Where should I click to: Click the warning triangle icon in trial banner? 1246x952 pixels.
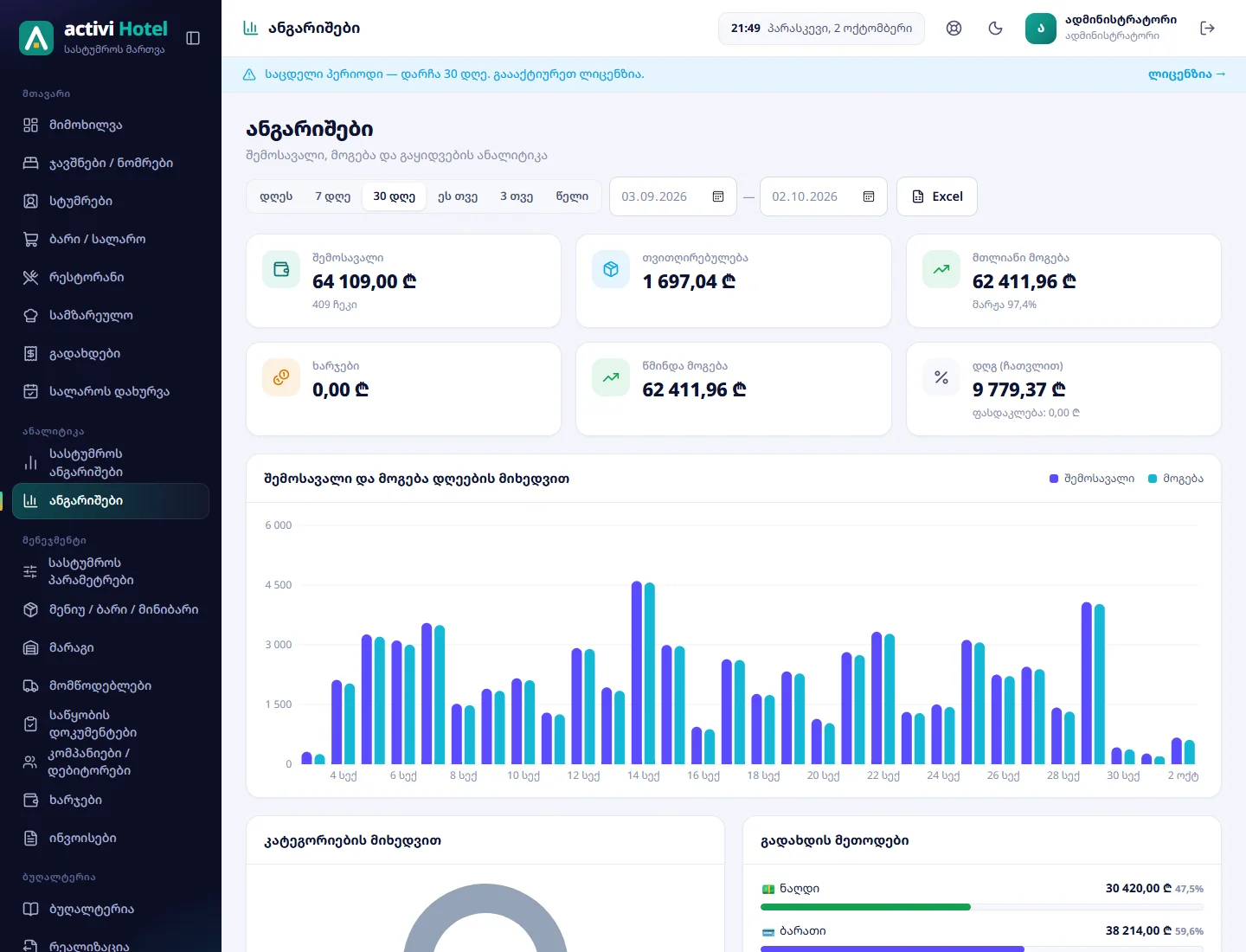(x=249, y=74)
